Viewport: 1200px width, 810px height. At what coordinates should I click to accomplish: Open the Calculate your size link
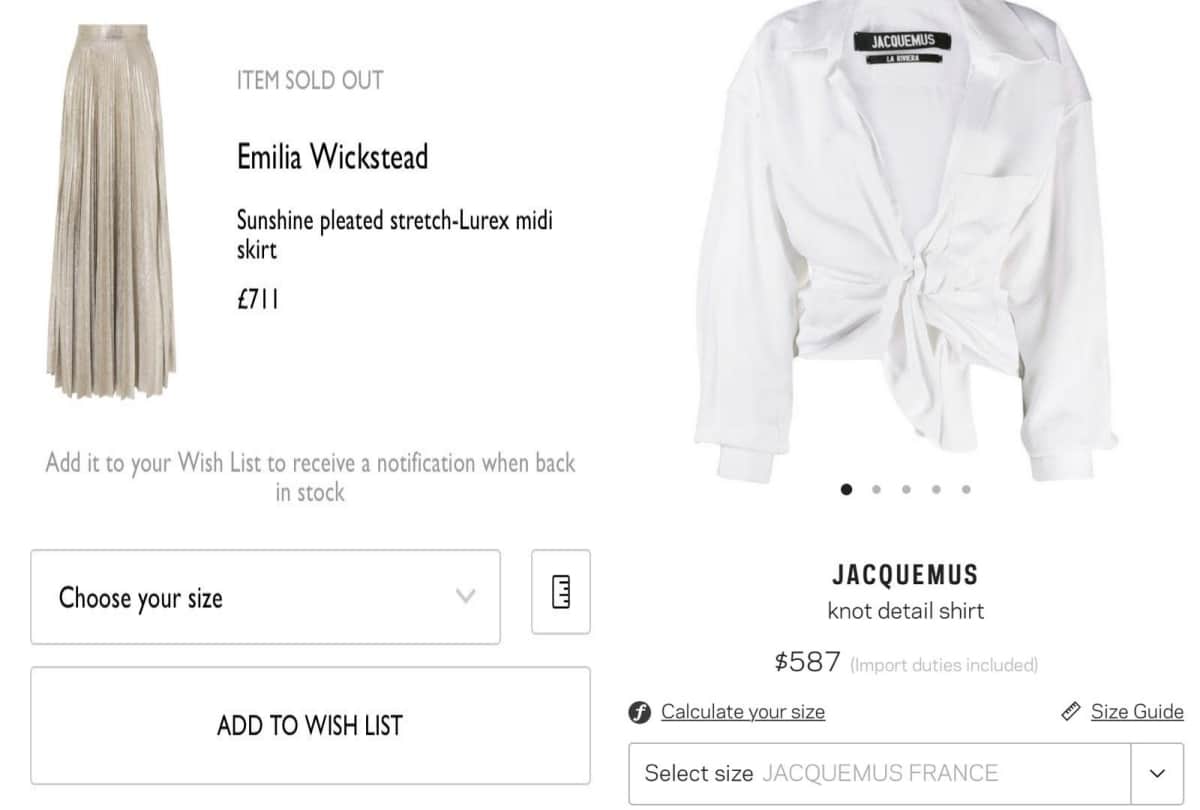(x=743, y=712)
